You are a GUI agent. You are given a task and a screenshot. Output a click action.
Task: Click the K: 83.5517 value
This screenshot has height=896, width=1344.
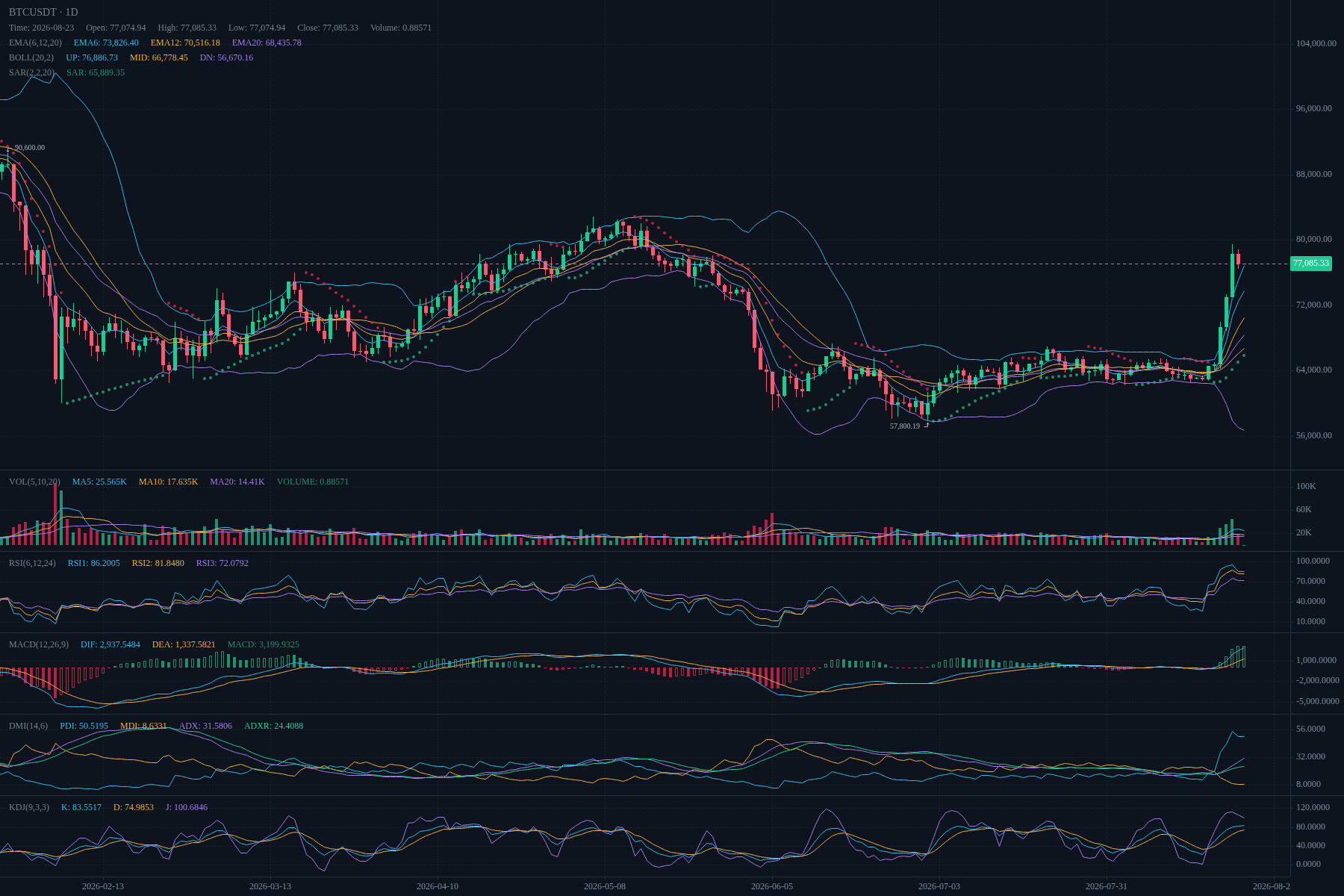click(81, 807)
